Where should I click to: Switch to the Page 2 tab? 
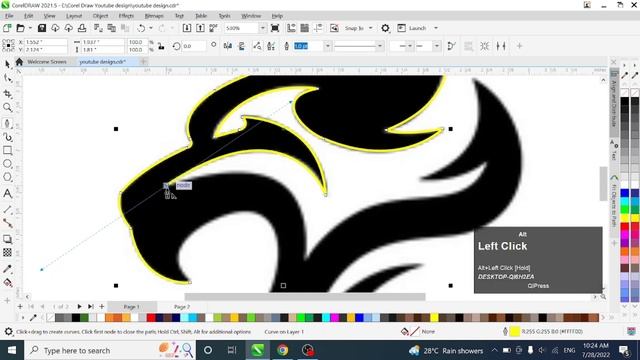pyautogui.click(x=182, y=307)
